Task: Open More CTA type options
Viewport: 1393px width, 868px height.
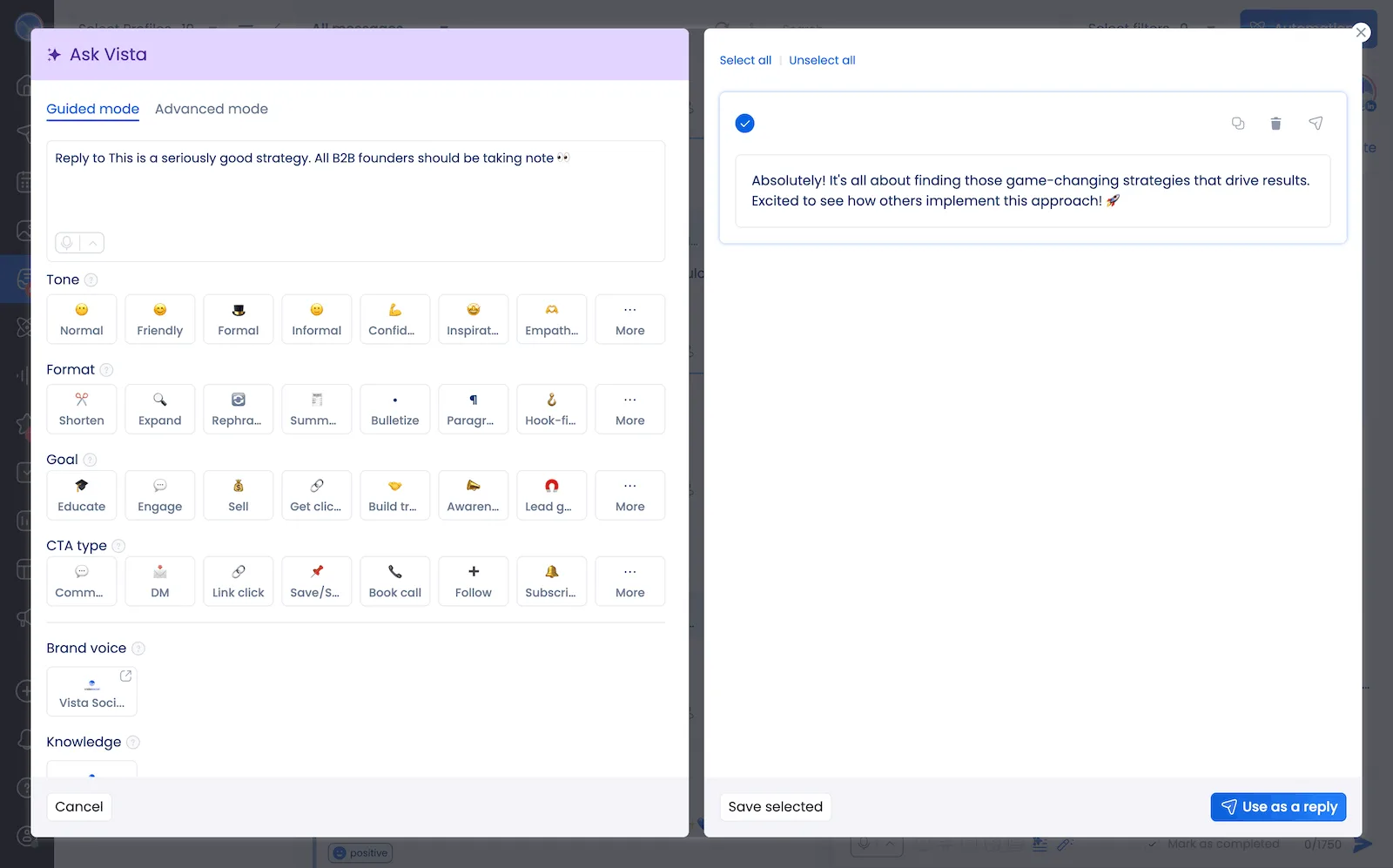Action: tap(629, 581)
